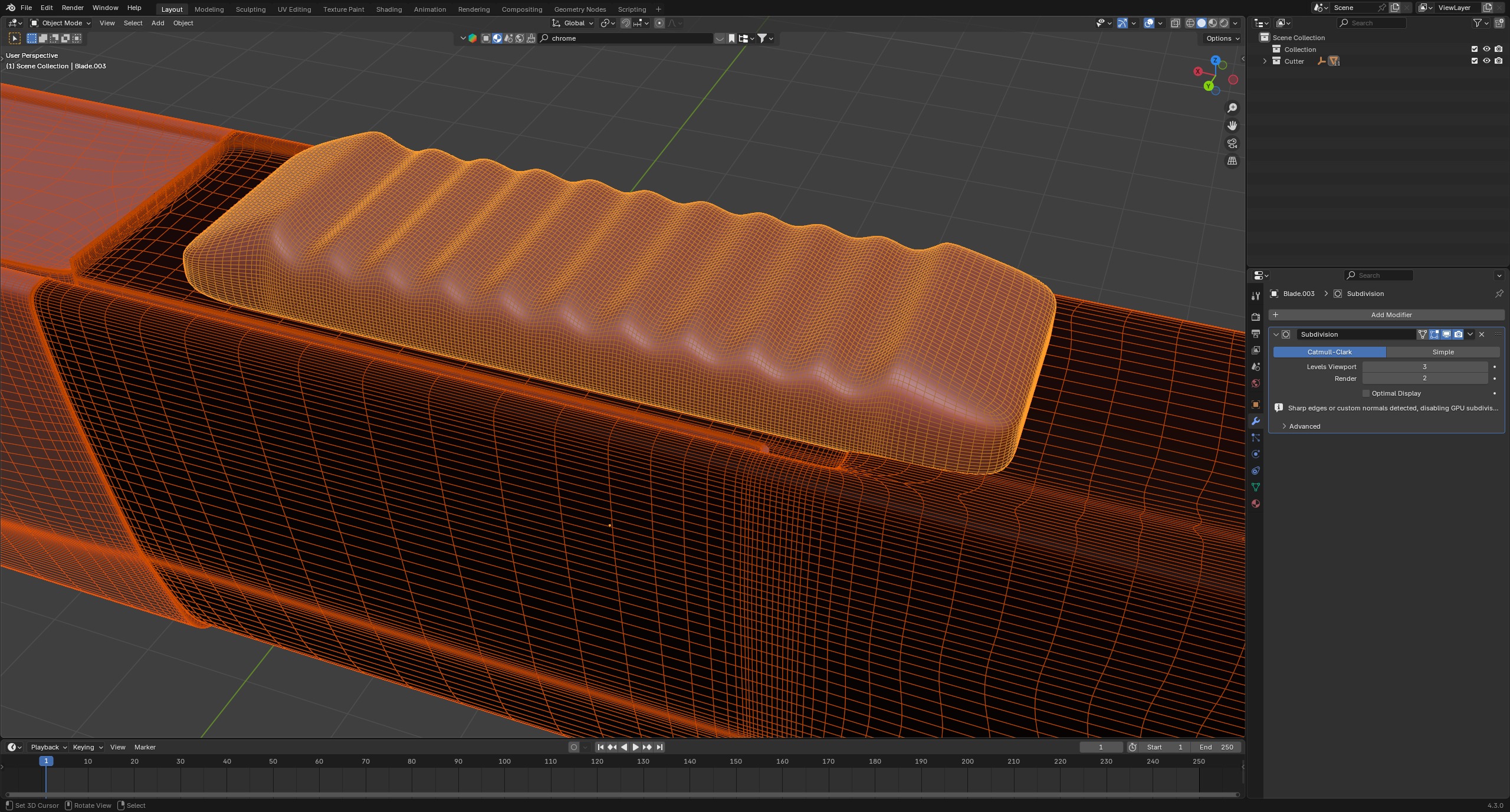Expand the Advanced subpanel
Screen dimensions: 1510x812
(x=1304, y=426)
